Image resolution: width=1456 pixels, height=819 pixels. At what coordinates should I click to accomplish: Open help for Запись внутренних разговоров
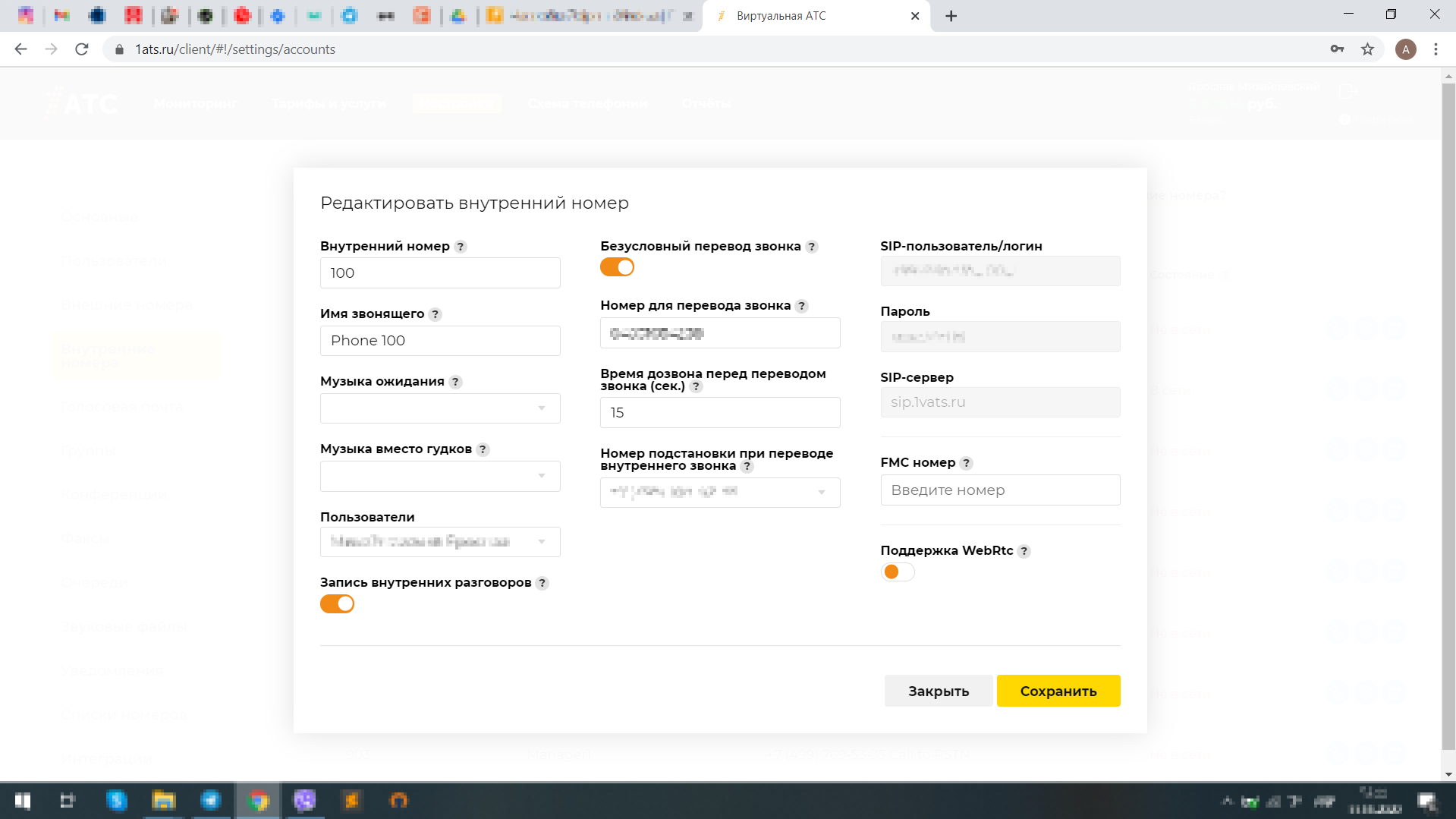[x=542, y=583]
